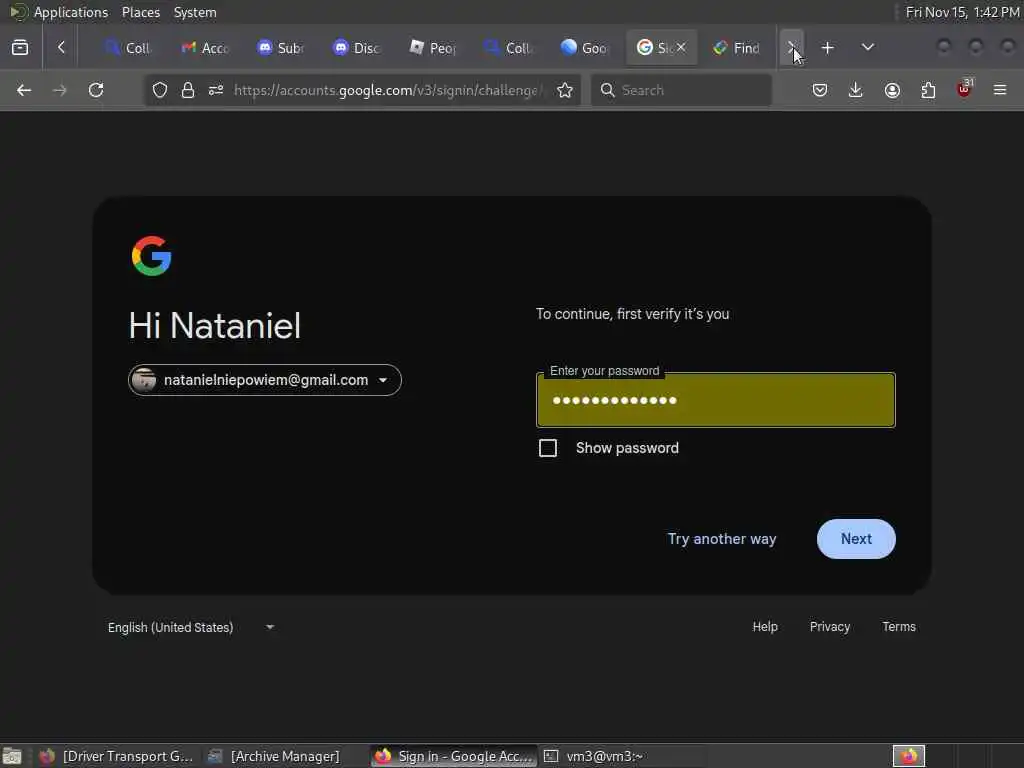The height and width of the screenshot is (768, 1024).
Task: Switch to Sign in - Google Acc... taskbar window
Action: [x=454, y=756]
